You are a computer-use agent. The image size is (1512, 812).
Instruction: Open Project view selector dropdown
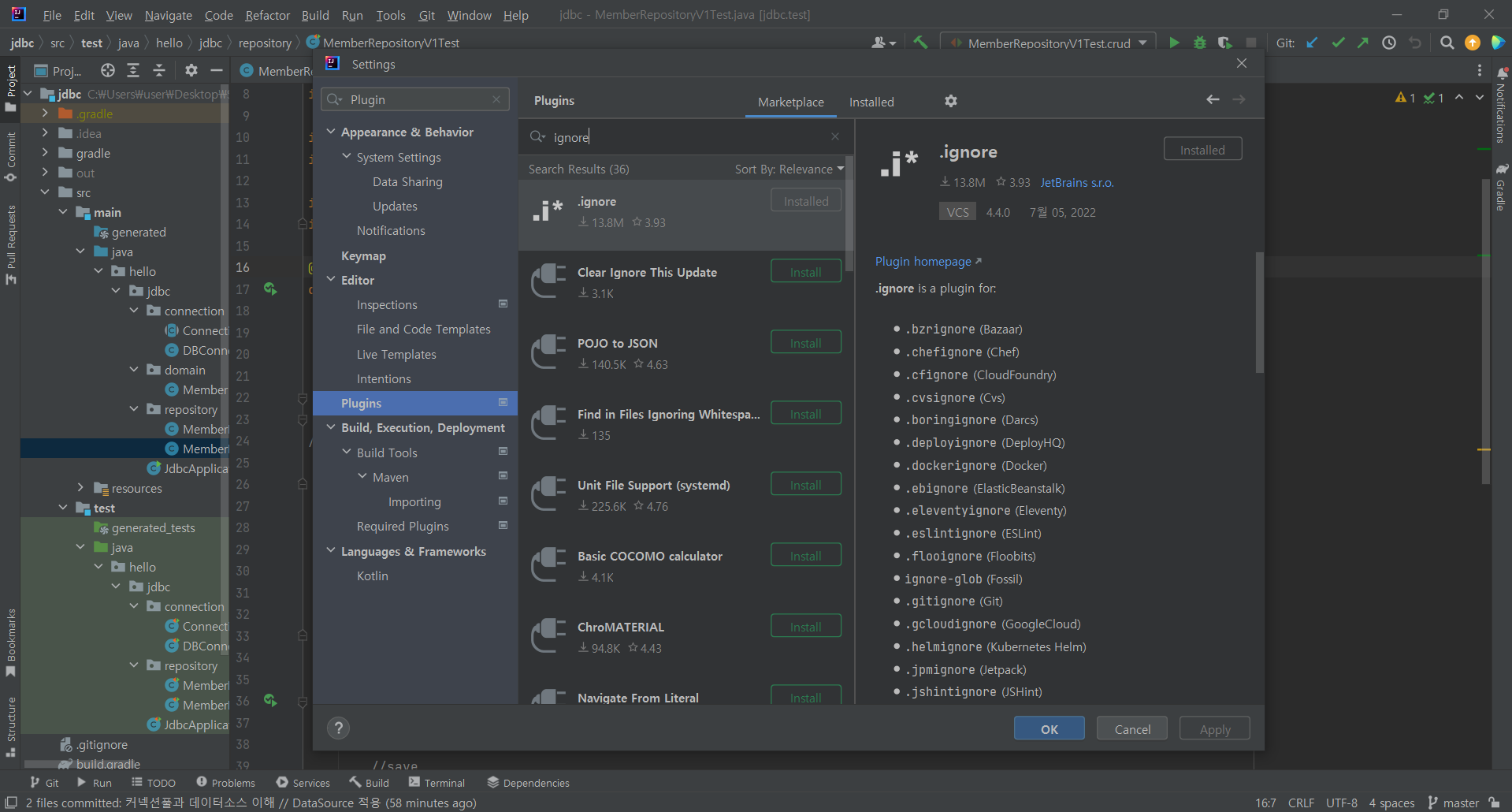pyautogui.click(x=58, y=71)
